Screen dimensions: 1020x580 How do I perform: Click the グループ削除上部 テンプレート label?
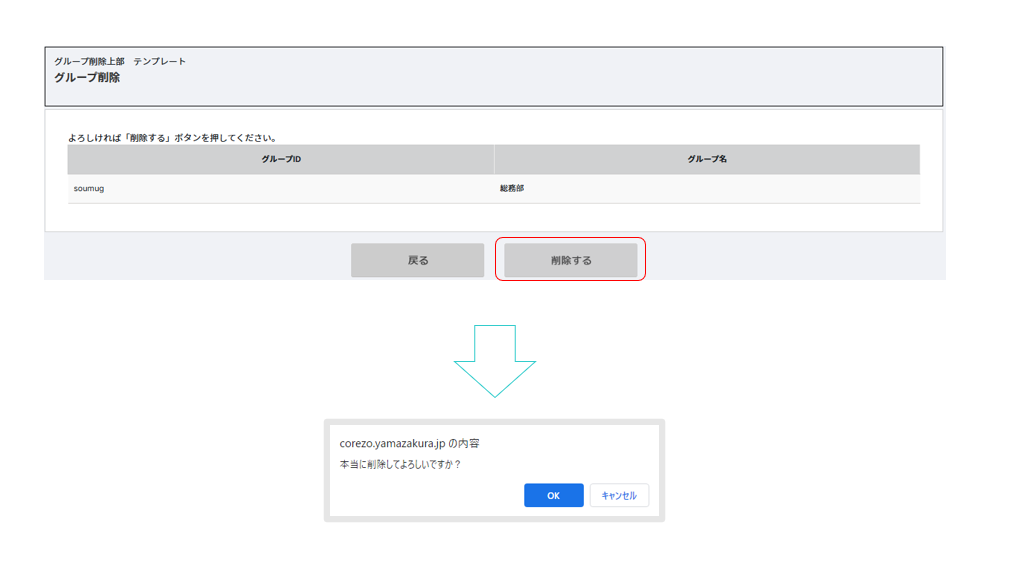(x=120, y=61)
